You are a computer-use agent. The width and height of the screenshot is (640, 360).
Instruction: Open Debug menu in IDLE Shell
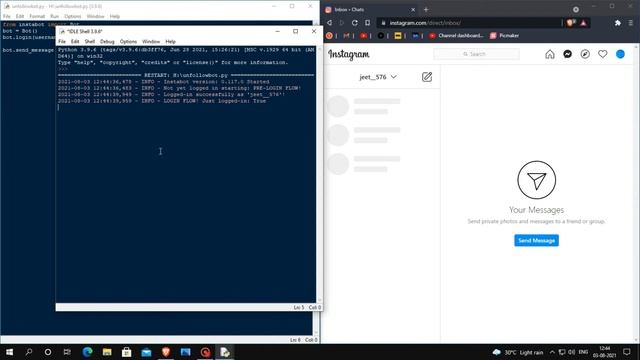[x=107, y=42]
